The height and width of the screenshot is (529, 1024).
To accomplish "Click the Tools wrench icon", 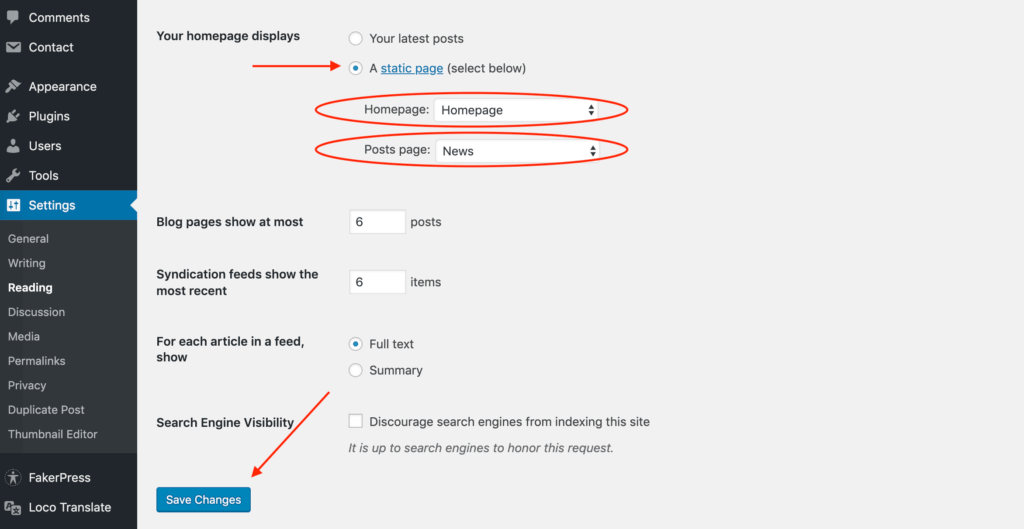I will 13,175.
